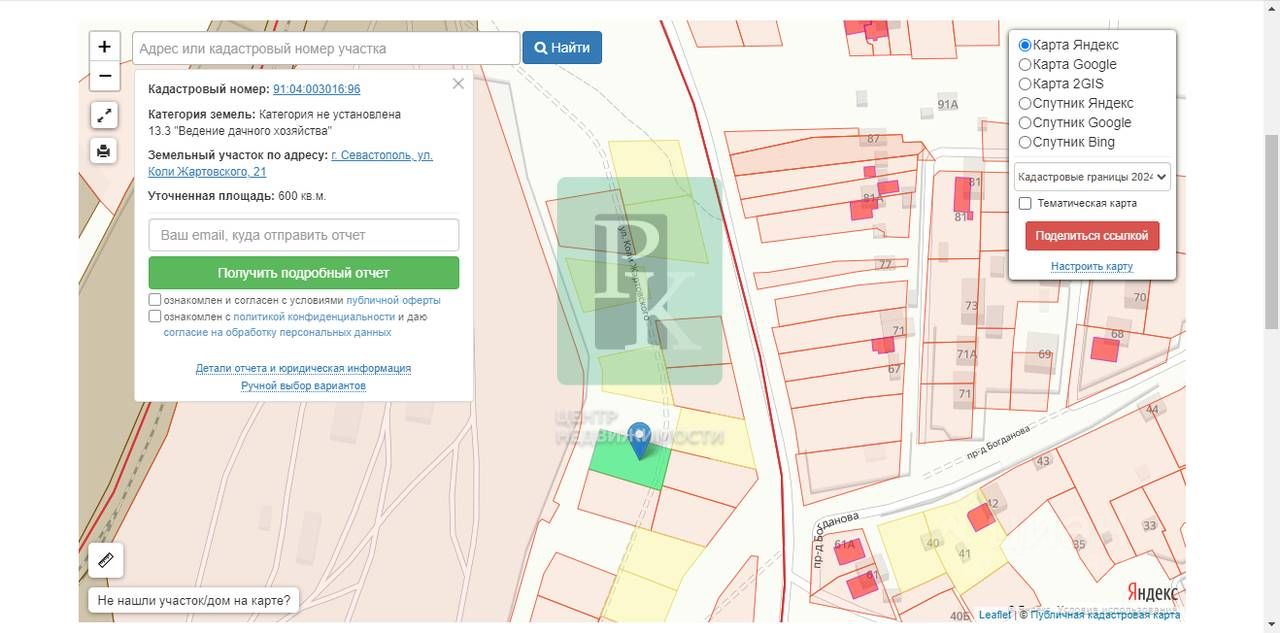Accept the публичной оферты terms checkbox

155,300
